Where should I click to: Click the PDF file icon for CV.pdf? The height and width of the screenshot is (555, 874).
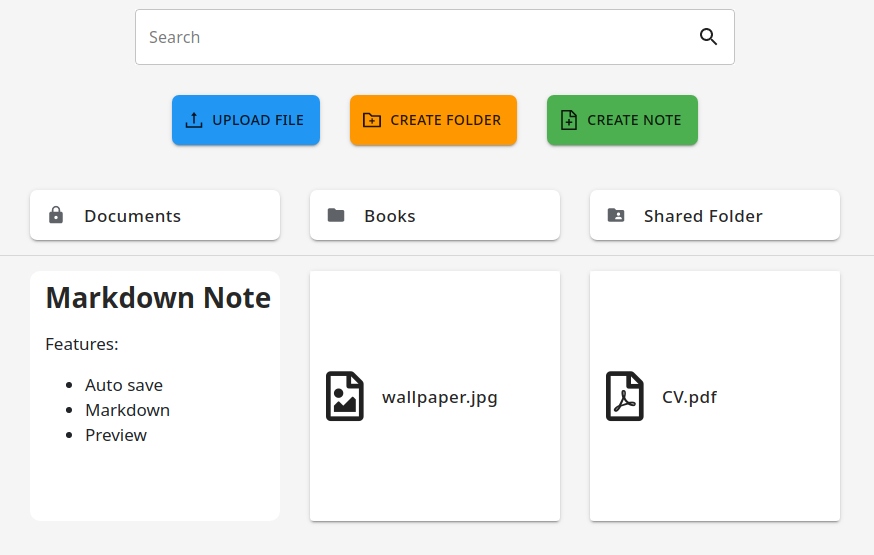point(625,396)
